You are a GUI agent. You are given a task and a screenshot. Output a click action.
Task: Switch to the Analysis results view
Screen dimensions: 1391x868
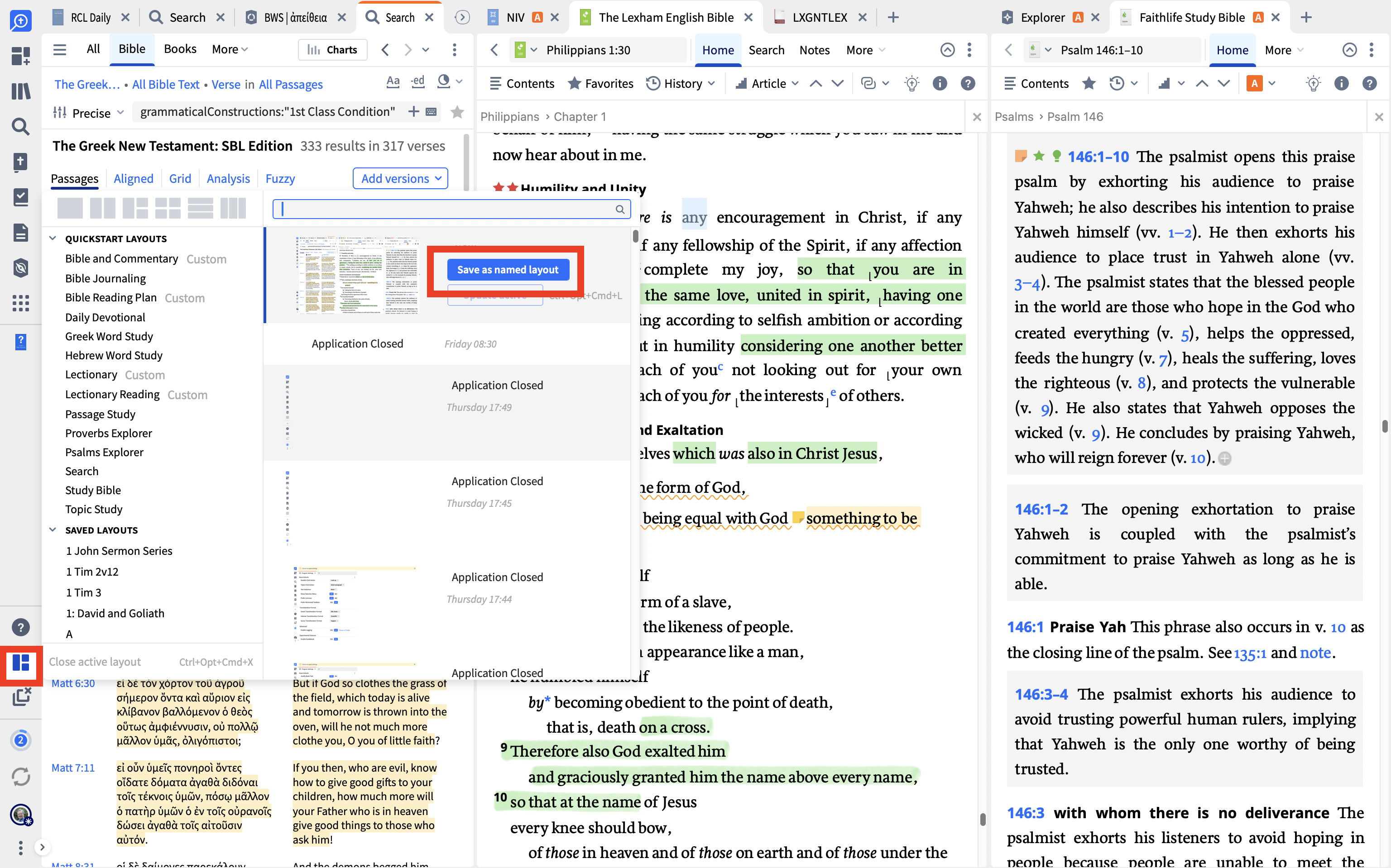pos(228,179)
